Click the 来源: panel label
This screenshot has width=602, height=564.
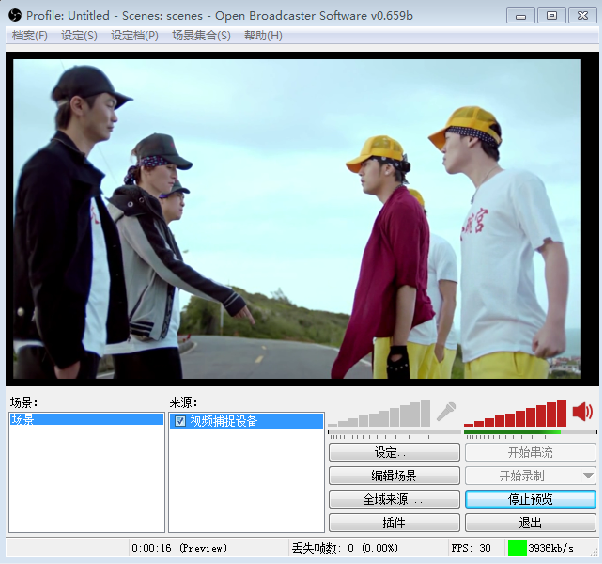183,402
